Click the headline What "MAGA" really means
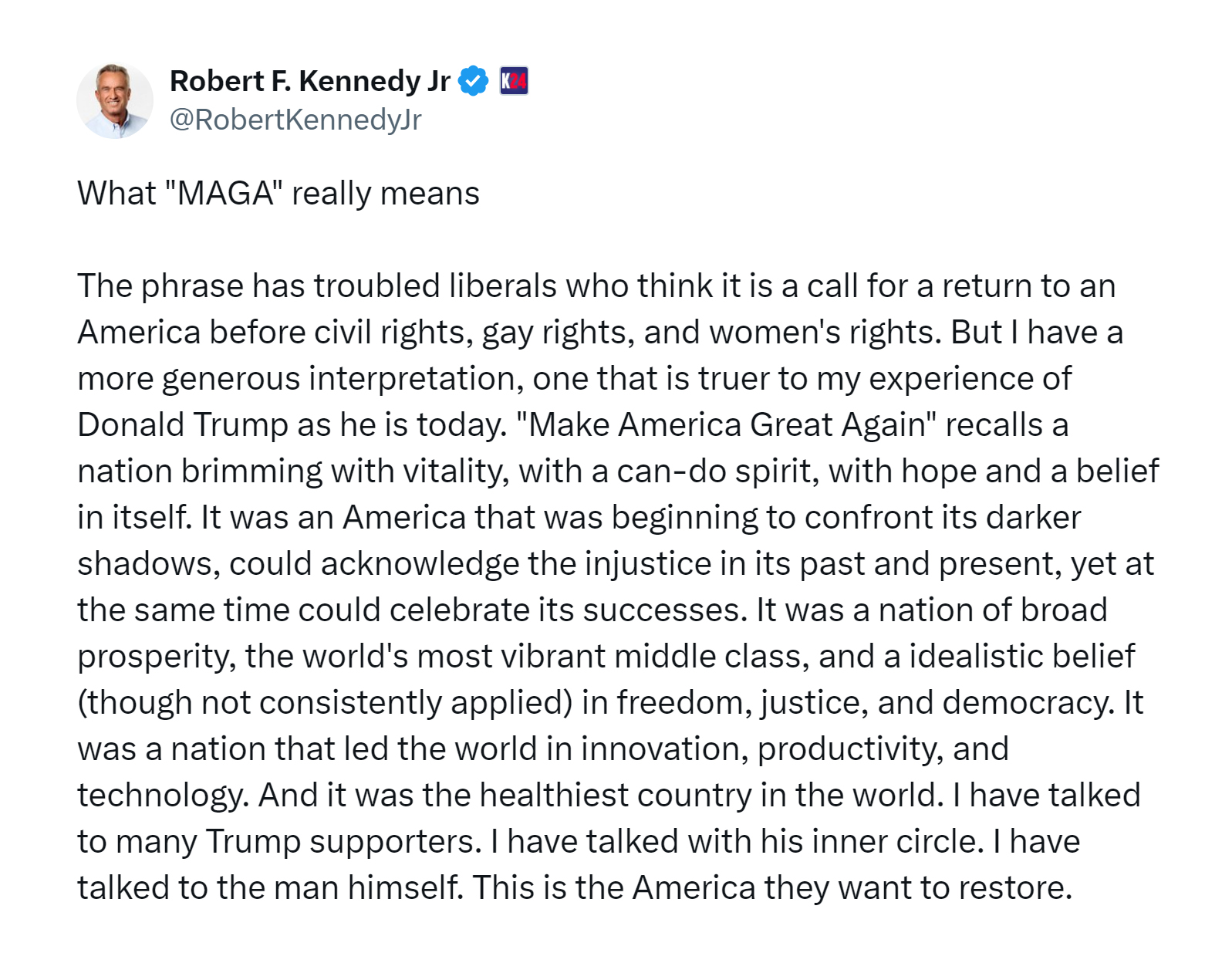The width and height of the screenshot is (1232, 980). pos(278,193)
